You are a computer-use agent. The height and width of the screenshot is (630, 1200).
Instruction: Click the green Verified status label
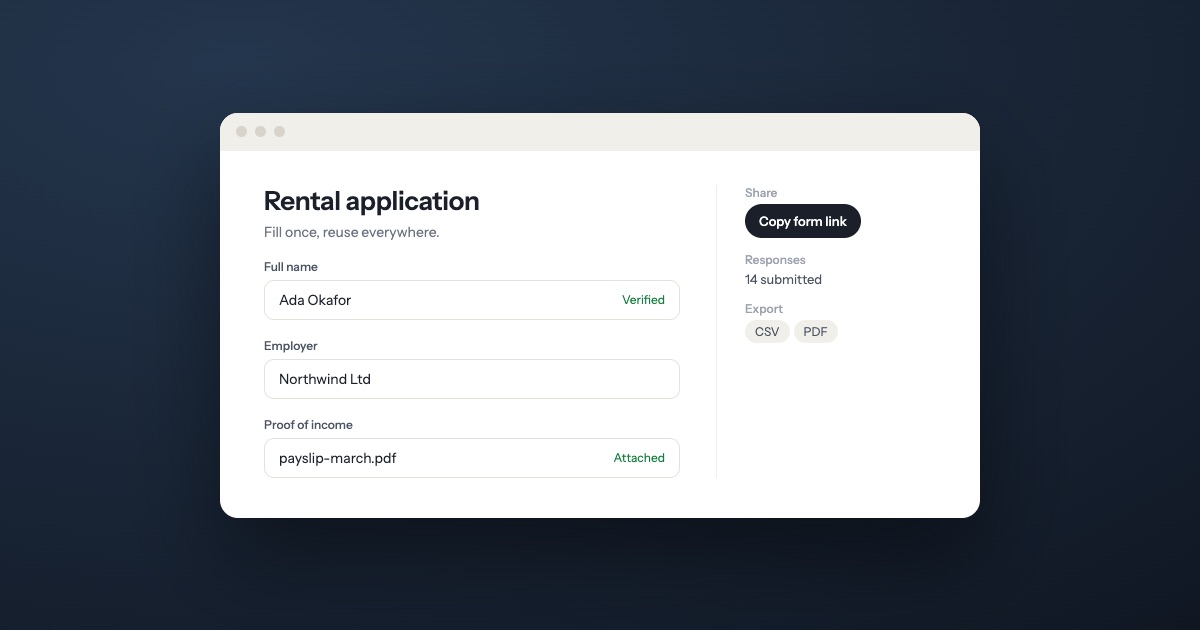pyautogui.click(x=643, y=300)
